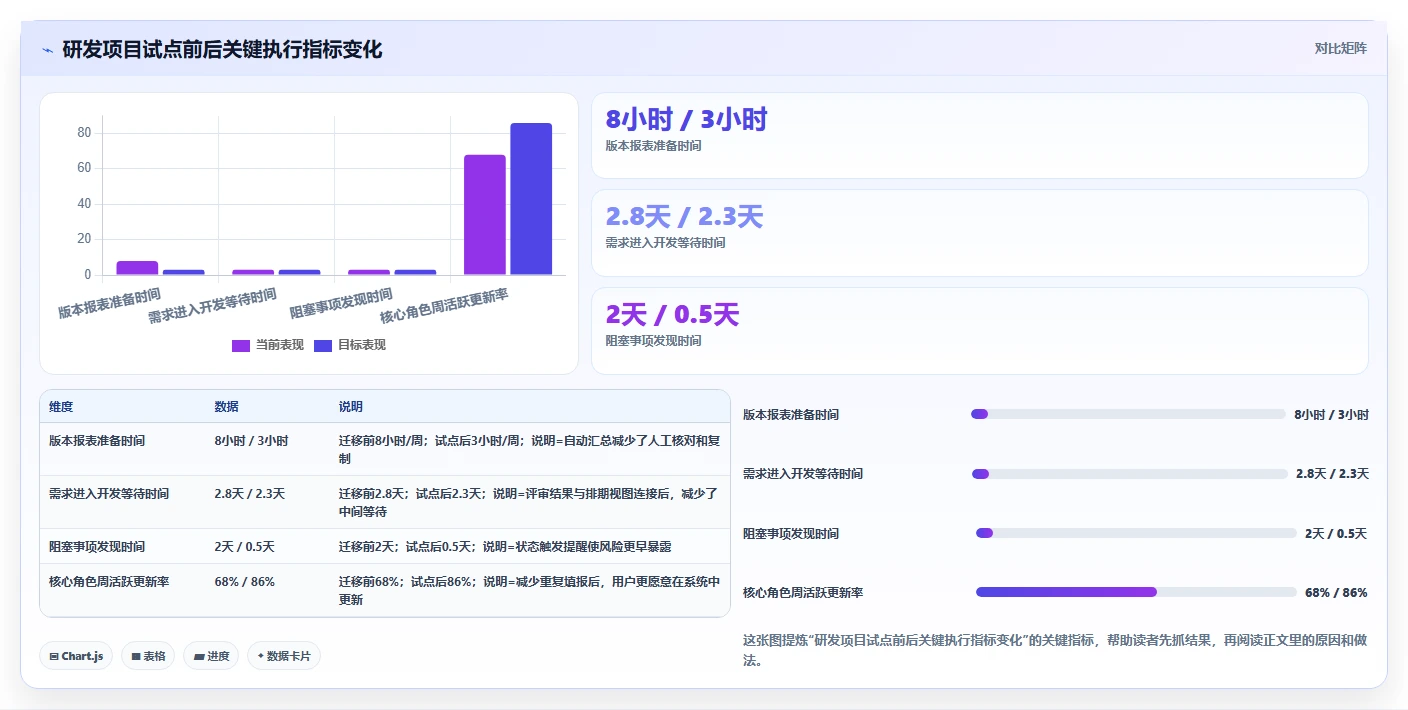Click the 版本报表准备时间 card caption

653,146
